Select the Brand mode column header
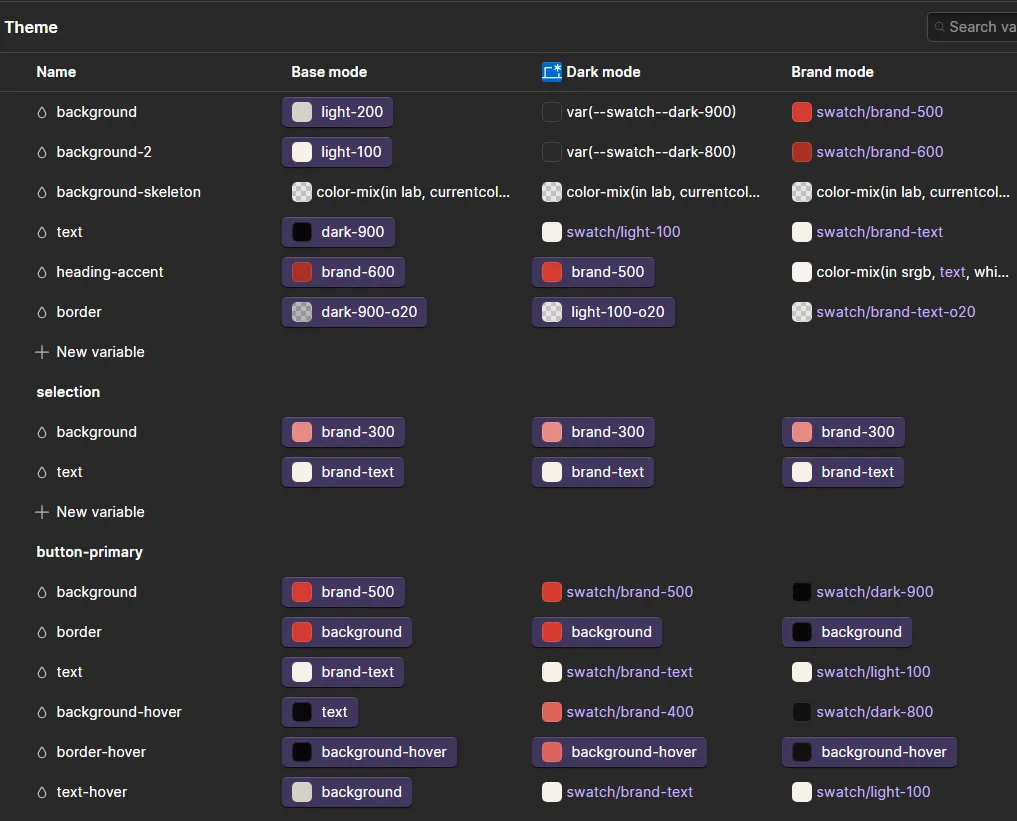Viewport: 1017px width, 821px height. point(832,72)
